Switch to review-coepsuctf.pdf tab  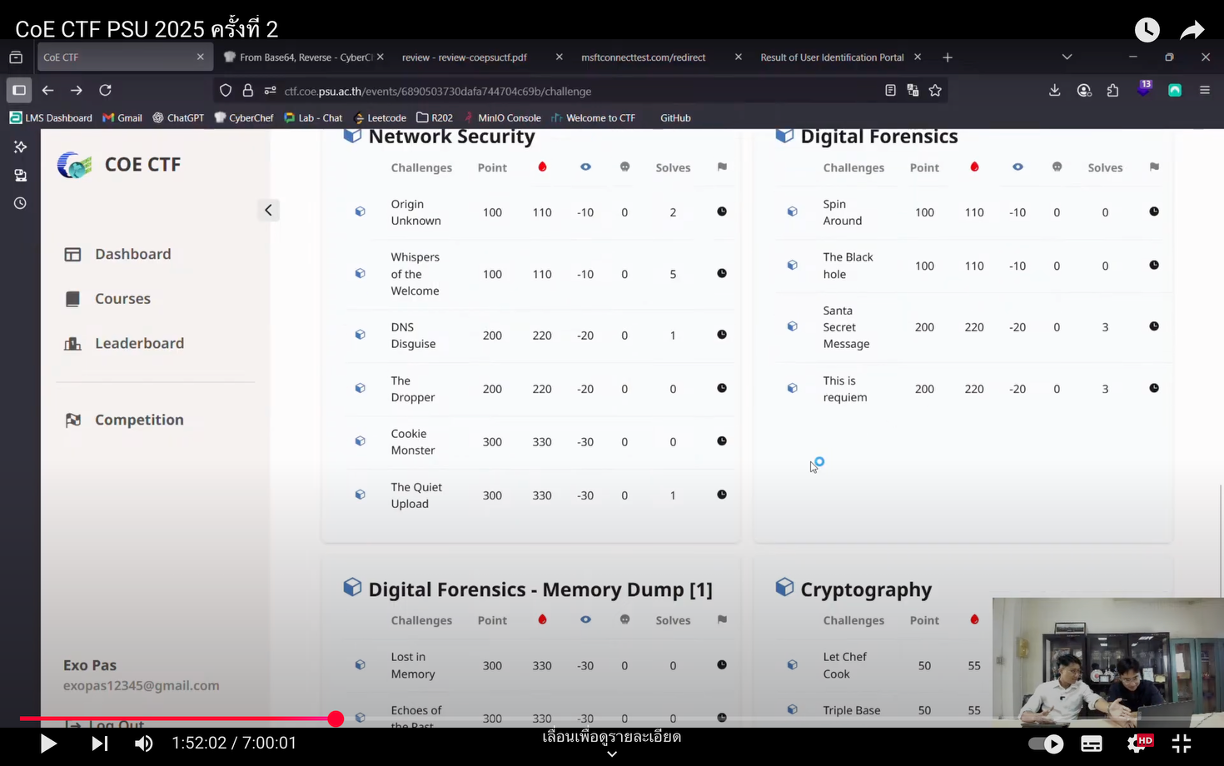pos(464,57)
